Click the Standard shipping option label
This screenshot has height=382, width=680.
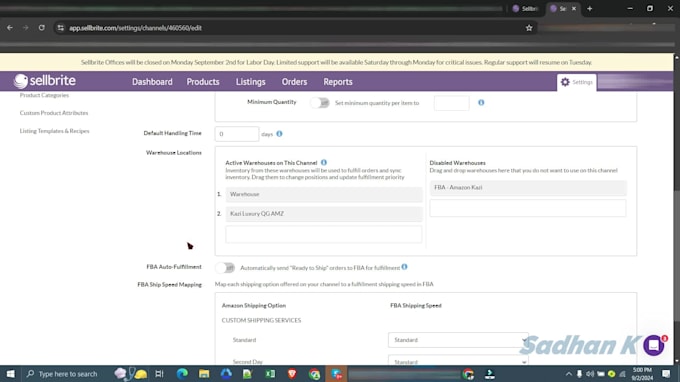(x=244, y=340)
